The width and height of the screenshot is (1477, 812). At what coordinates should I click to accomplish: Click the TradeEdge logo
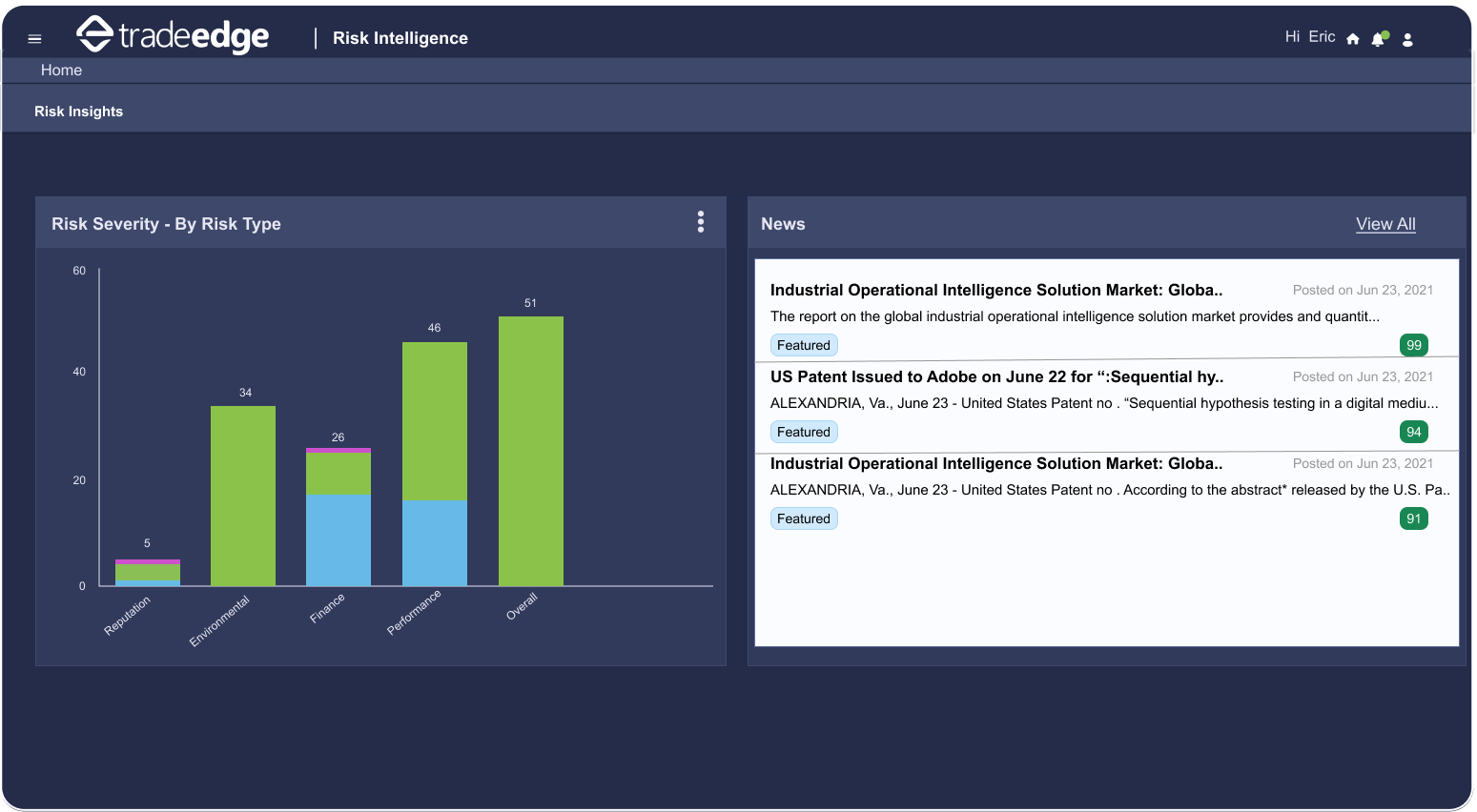(x=173, y=35)
